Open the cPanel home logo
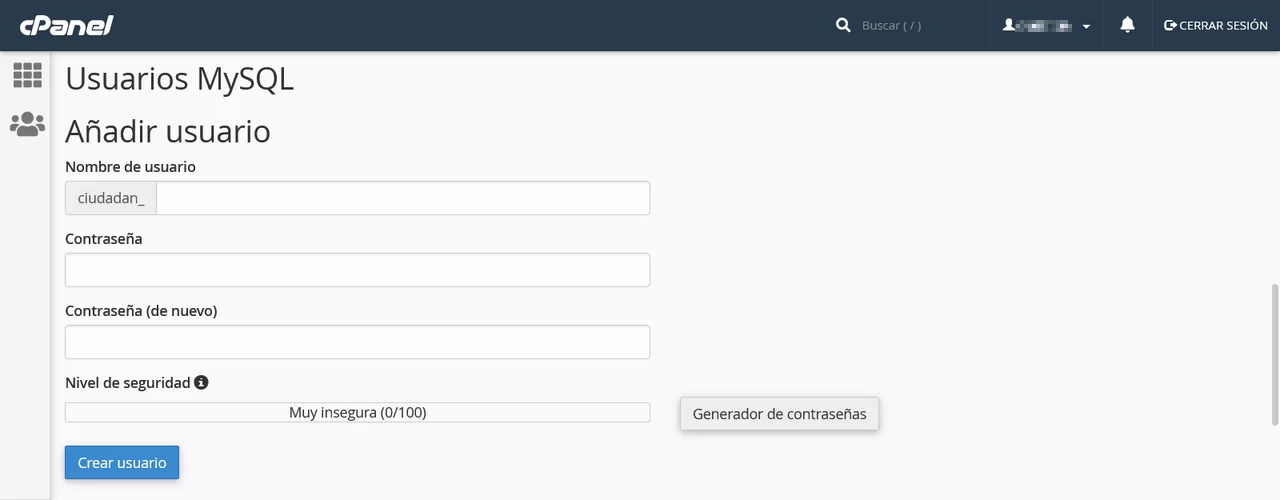Image resolution: width=1280 pixels, height=500 pixels. [66, 25]
